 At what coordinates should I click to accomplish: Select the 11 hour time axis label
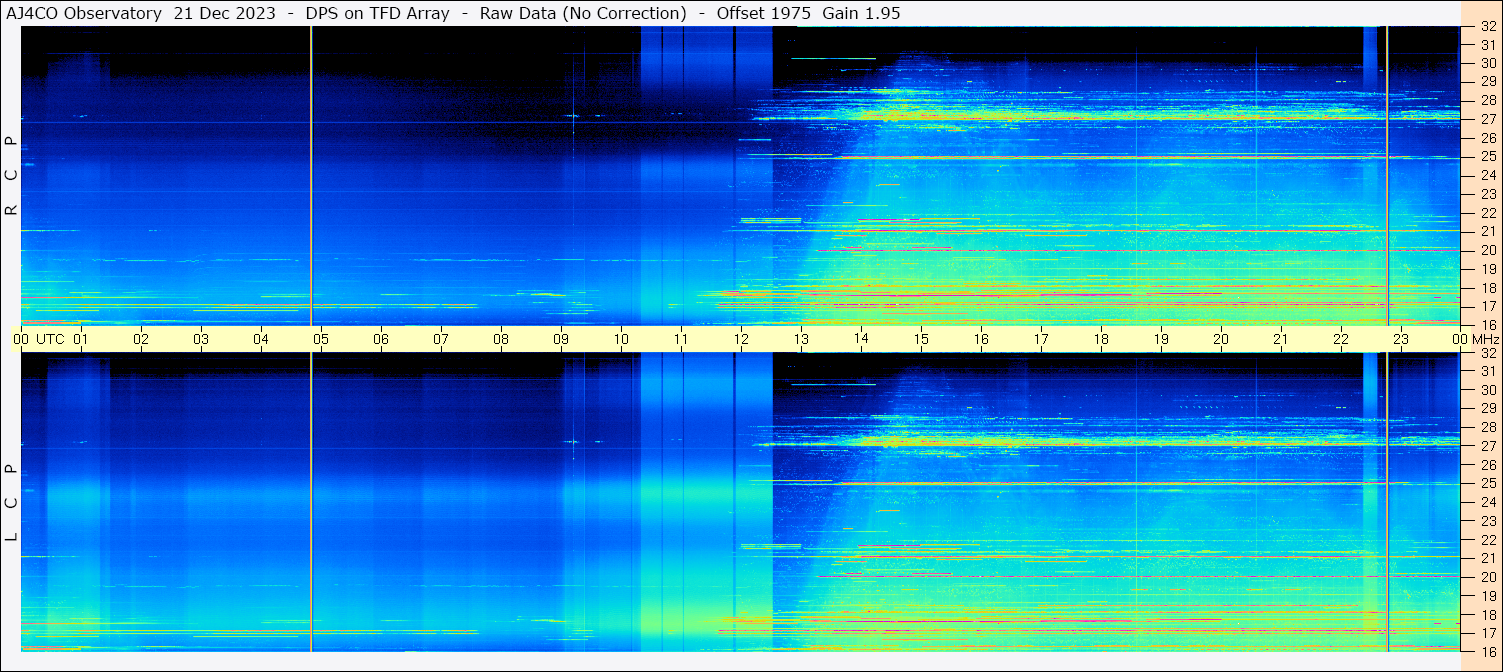(x=681, y=339)
